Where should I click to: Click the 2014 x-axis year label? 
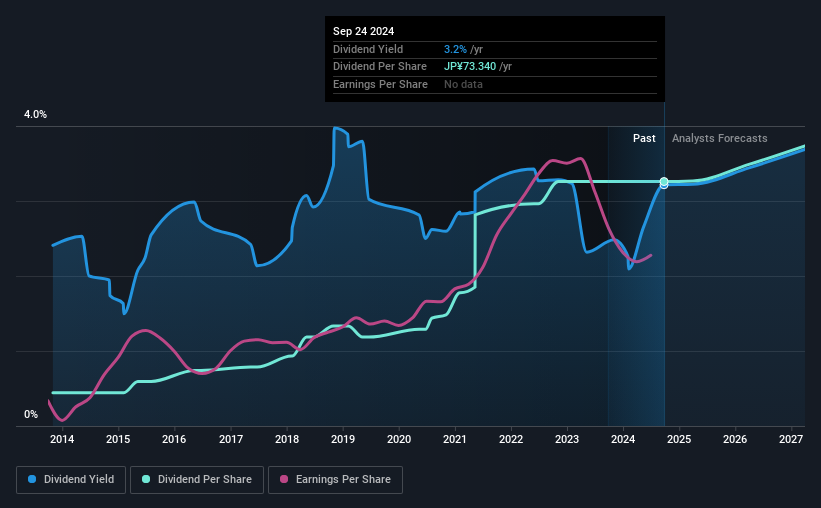pyautogui.click(x=62, y=439)
